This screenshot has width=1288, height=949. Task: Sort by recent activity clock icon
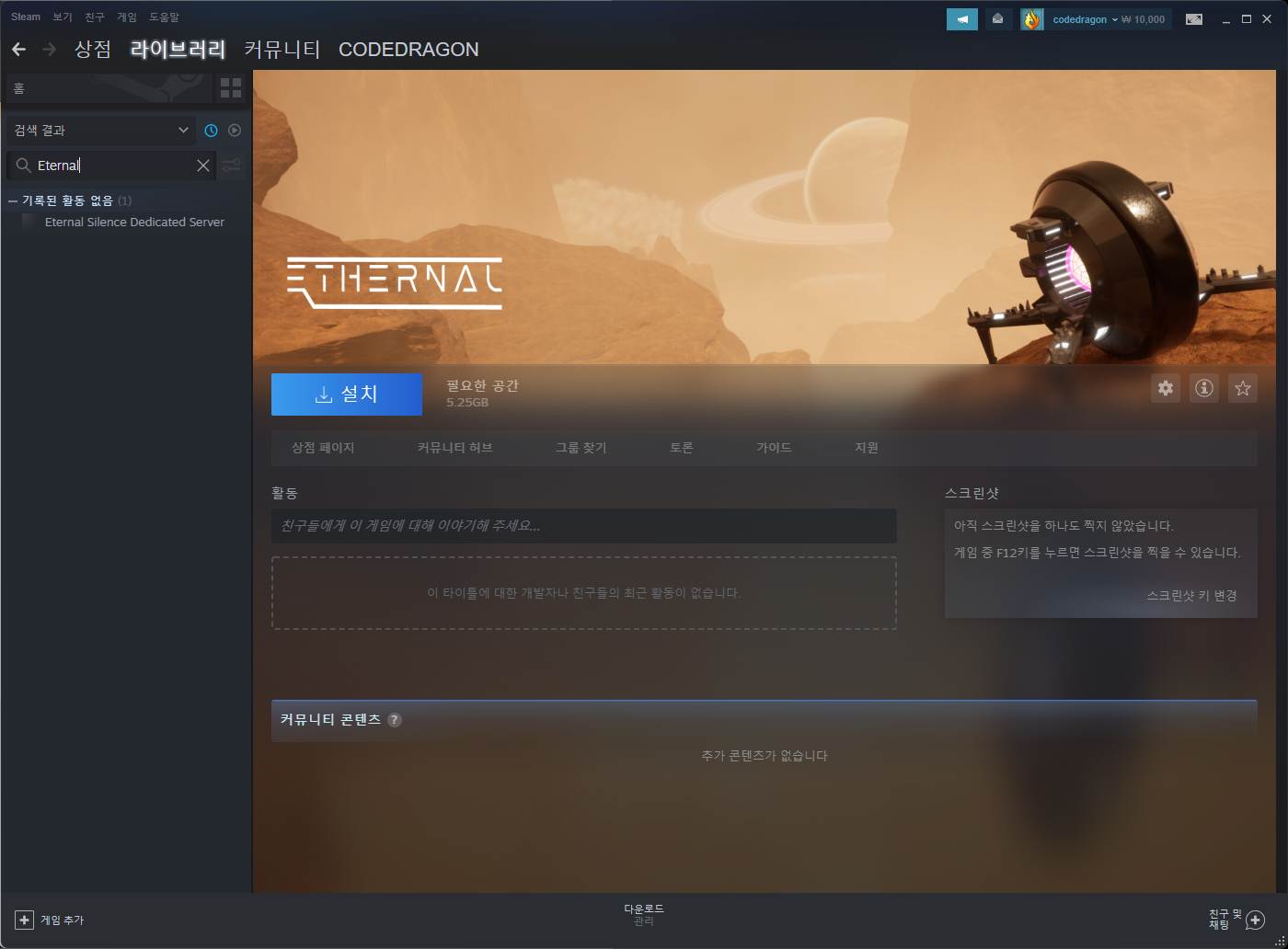click(x=211, y=131)
